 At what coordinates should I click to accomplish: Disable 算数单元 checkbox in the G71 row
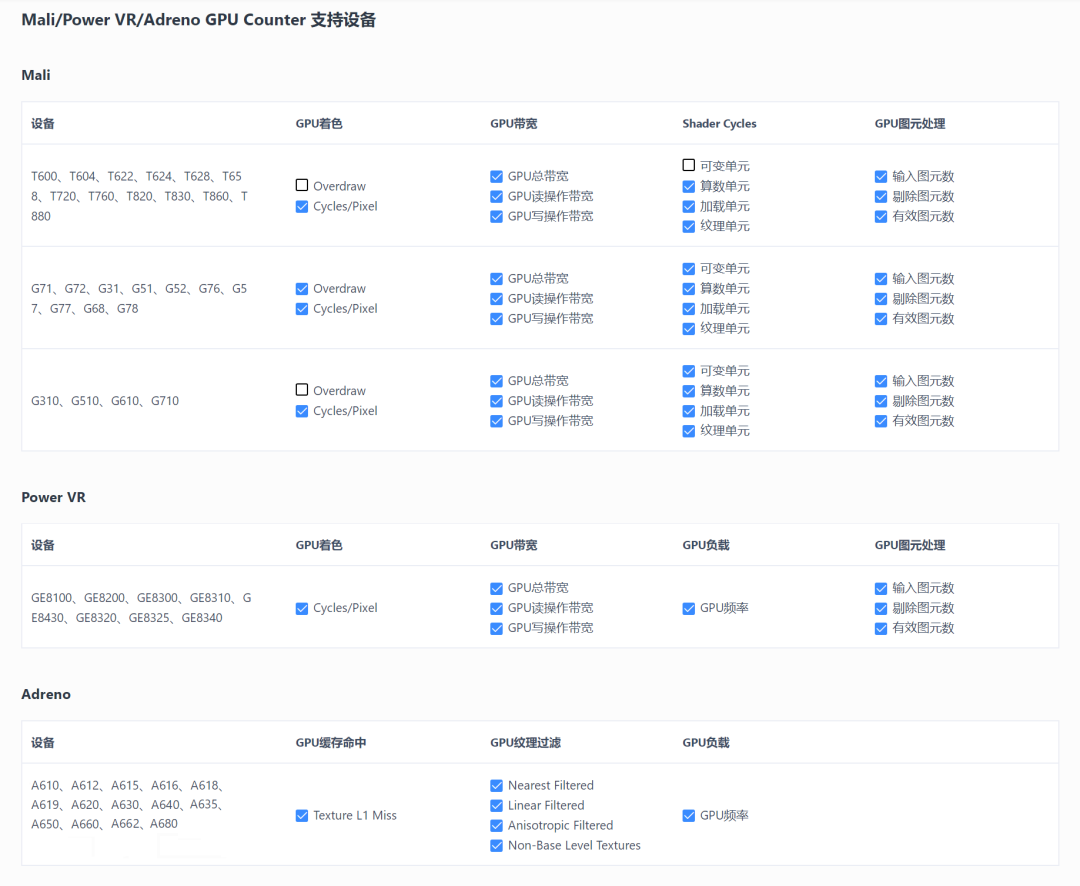pyautogui.click(x=688, y=288)
